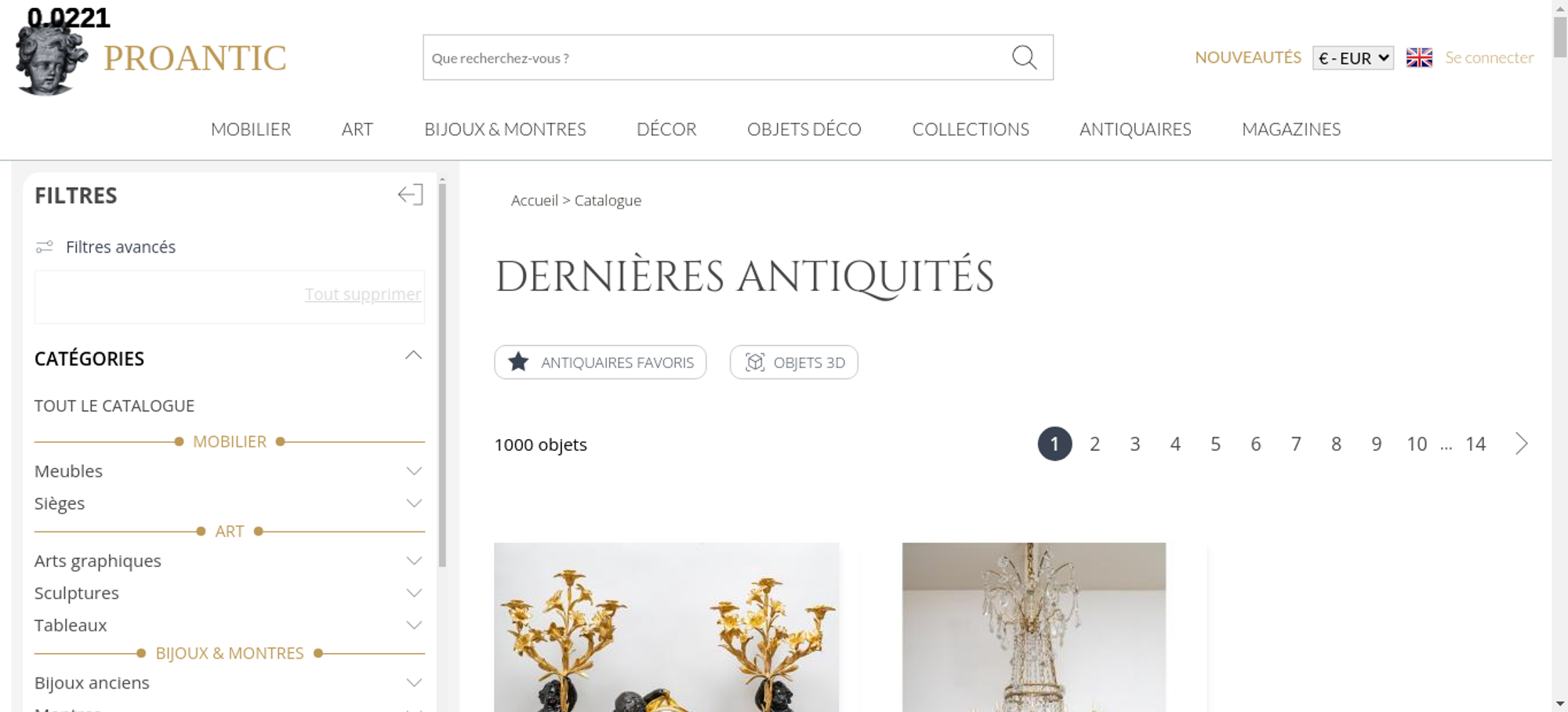
Task: Click the Se connecter link
Action: (x=1489, y=57)
